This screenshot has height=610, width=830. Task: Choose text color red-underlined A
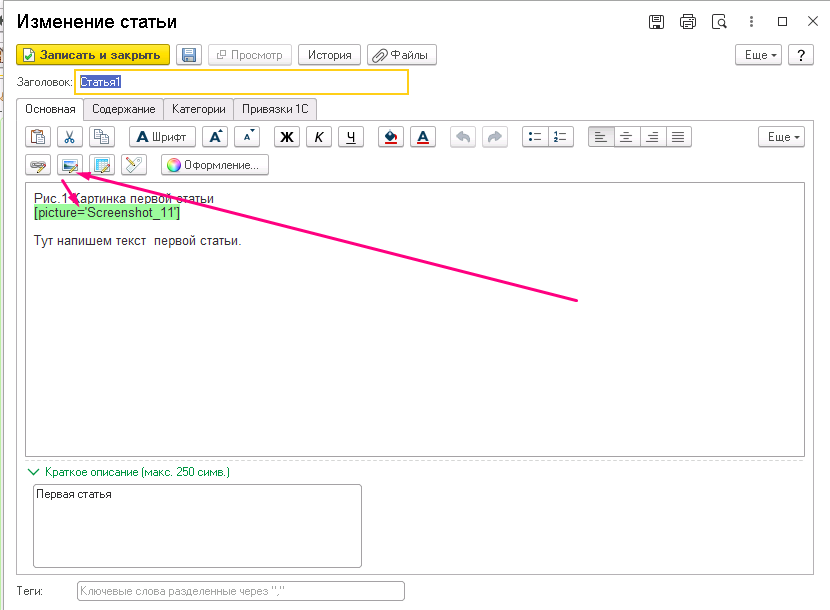pyautogui.click(x=423, y=137)
